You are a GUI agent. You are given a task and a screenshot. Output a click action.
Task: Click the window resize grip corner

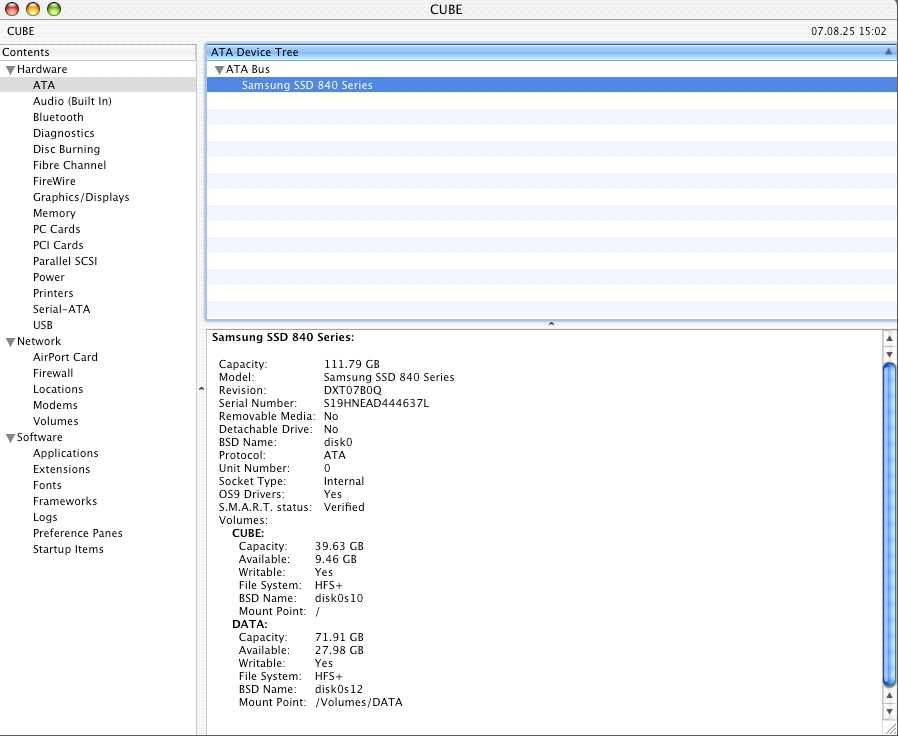[891, 729]
